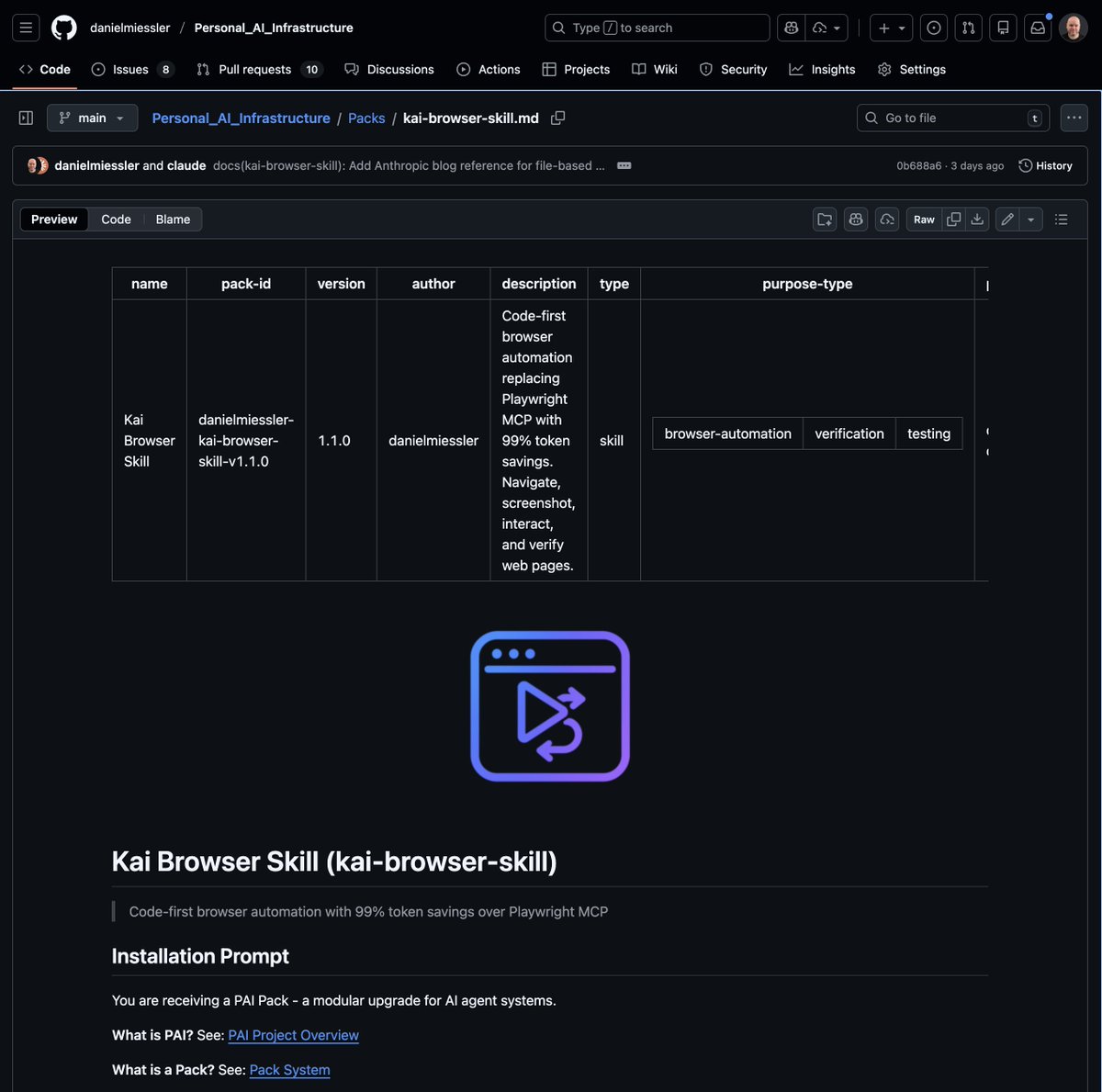Screen dimensions: 1102x1092
Task: Switch to the Discussions tab
Action: point(389,69)
